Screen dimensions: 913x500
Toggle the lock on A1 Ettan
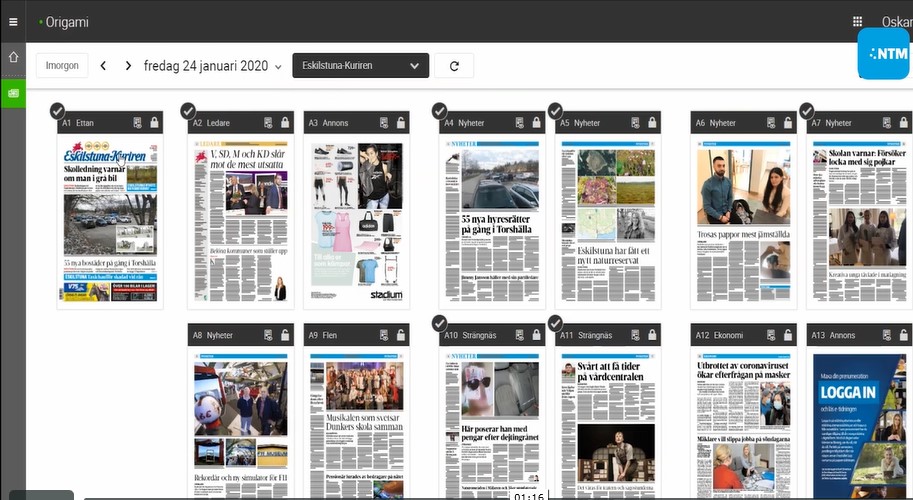tap(154, 123)
